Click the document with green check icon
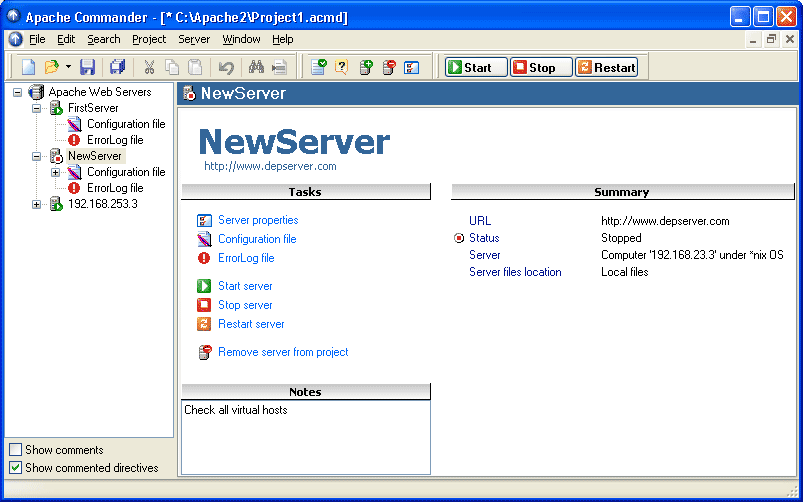This screenshot has height=502, width=803. tap(319, 67)
